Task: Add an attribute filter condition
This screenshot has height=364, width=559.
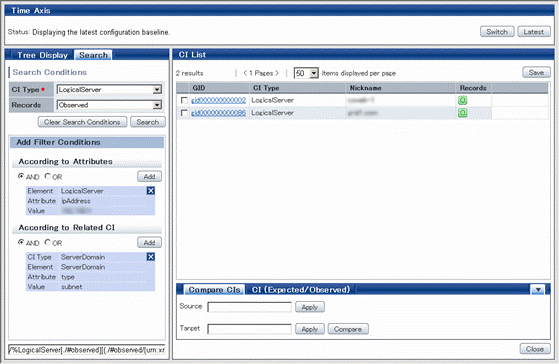Action: click(149, 176)
